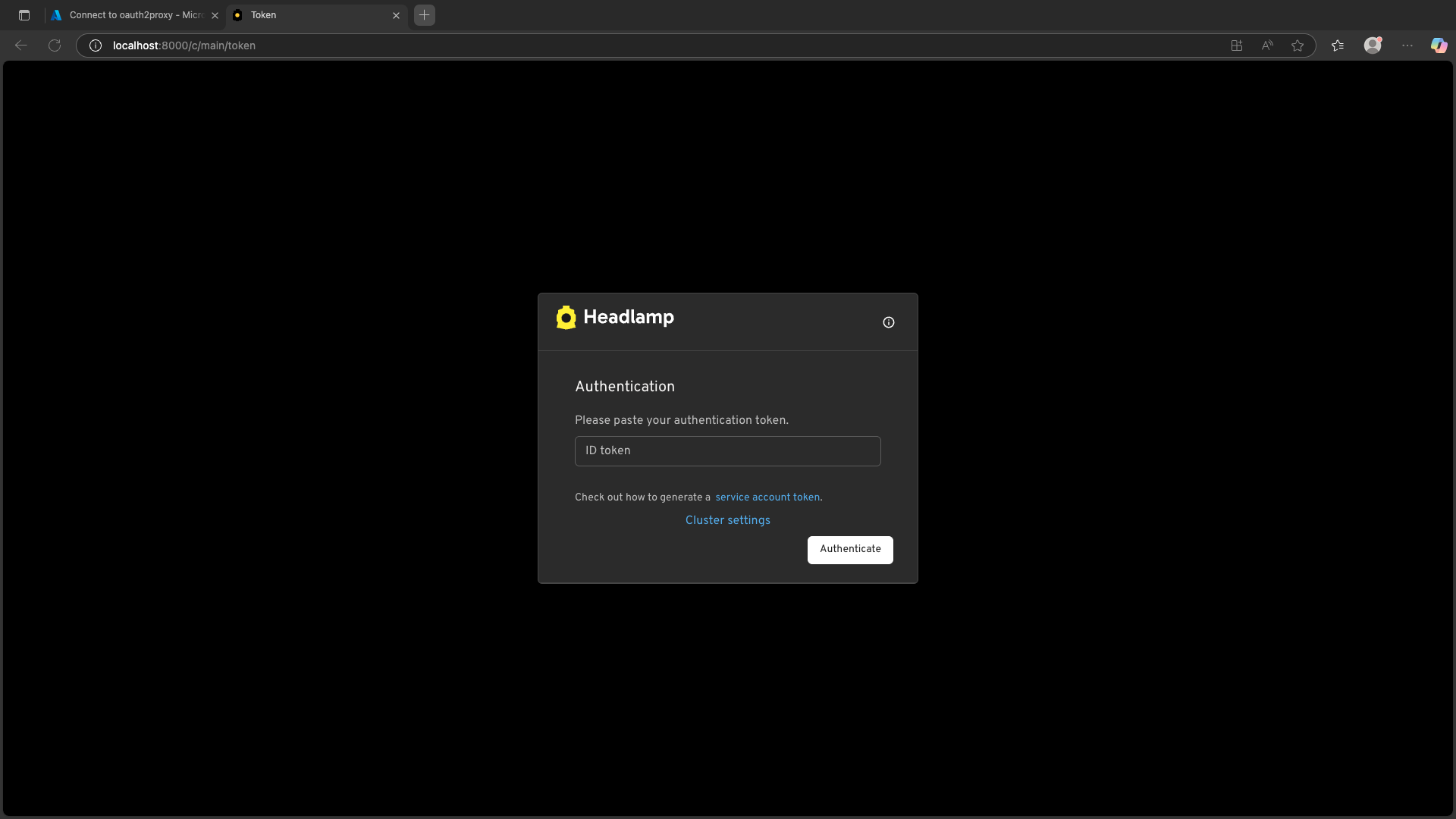The height and width of the screenshot is (819, 1456).
Task: Open the Copilot sidebar
Action: pyautogui.click(x=1438, y=45)
